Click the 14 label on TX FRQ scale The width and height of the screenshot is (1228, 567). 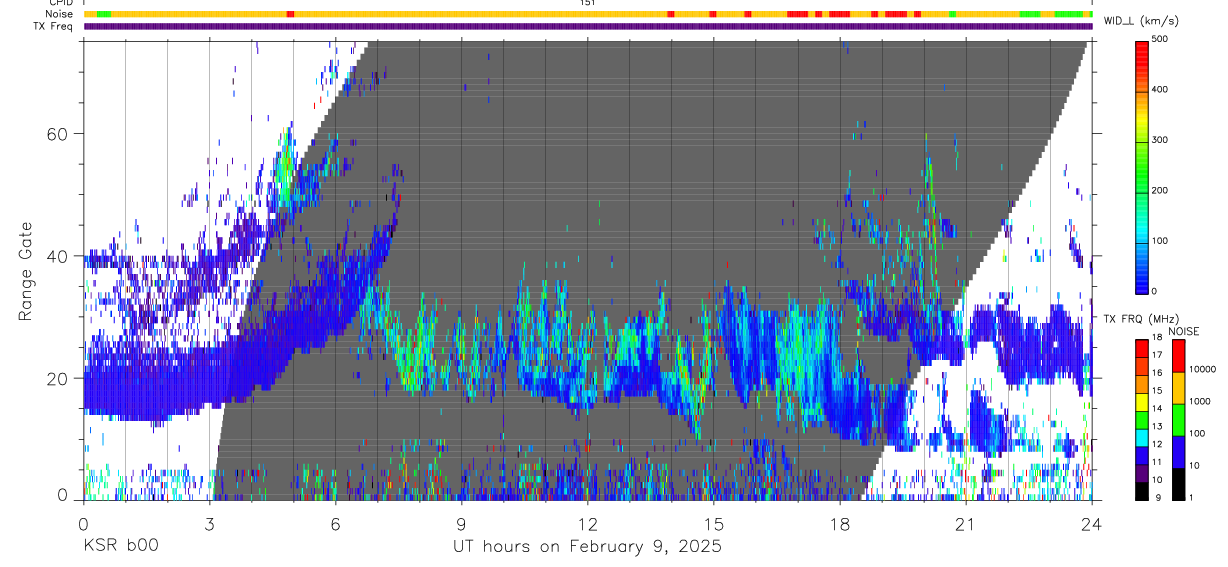point(1157,408)
